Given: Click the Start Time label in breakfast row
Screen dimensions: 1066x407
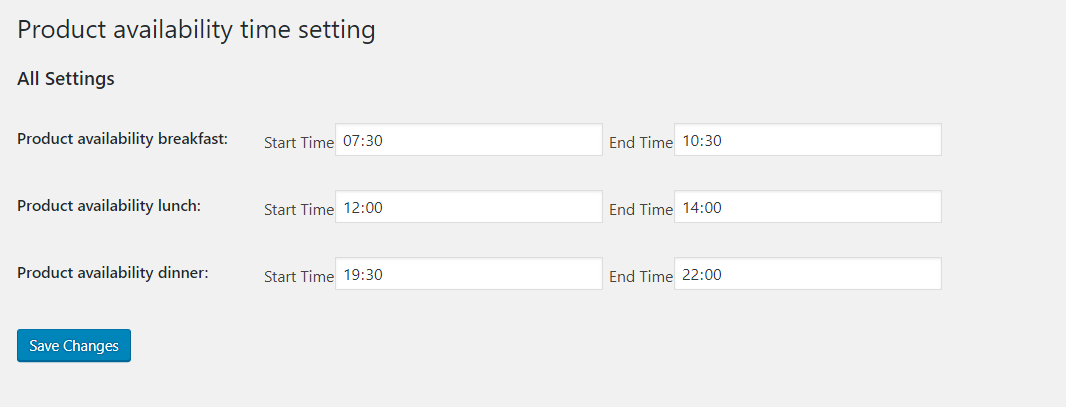Looking at the screenshot, I should 299,143.
